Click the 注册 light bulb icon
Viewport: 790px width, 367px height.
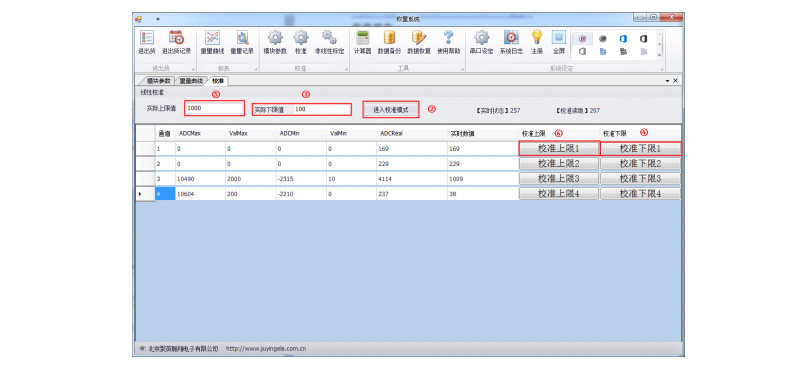[537, 42]
